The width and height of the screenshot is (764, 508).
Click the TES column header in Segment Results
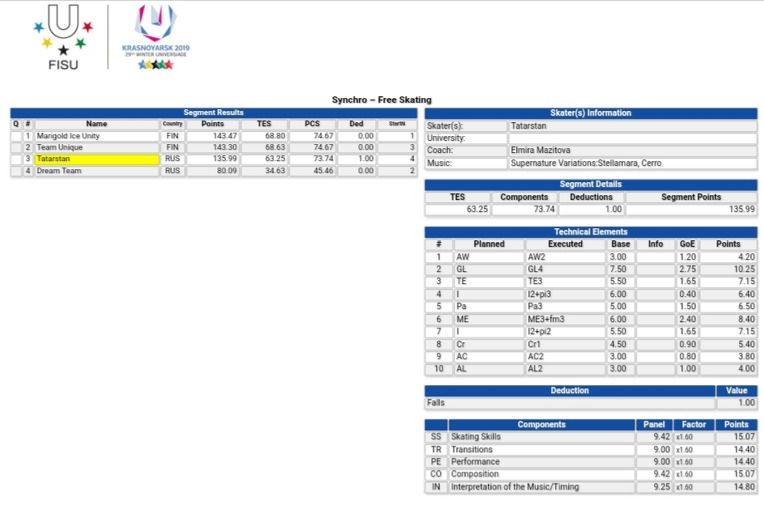[264, 124]
